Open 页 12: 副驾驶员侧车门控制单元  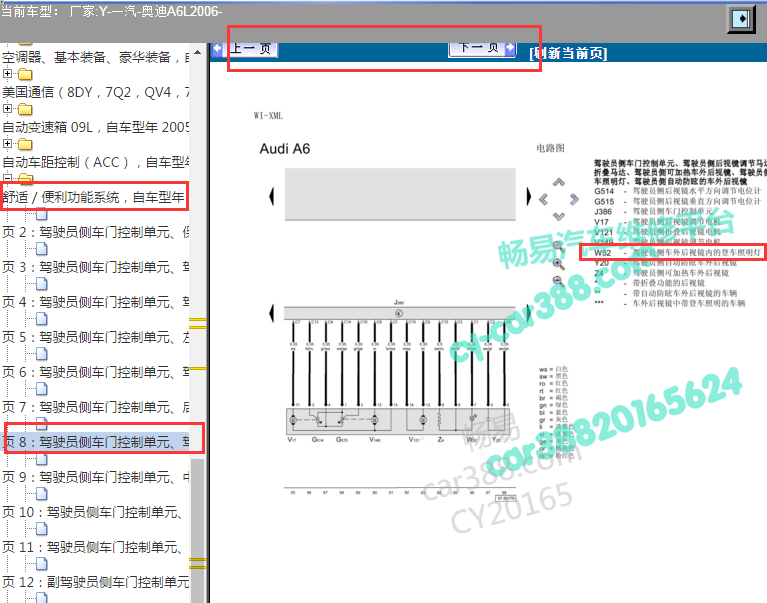[95, 582]
